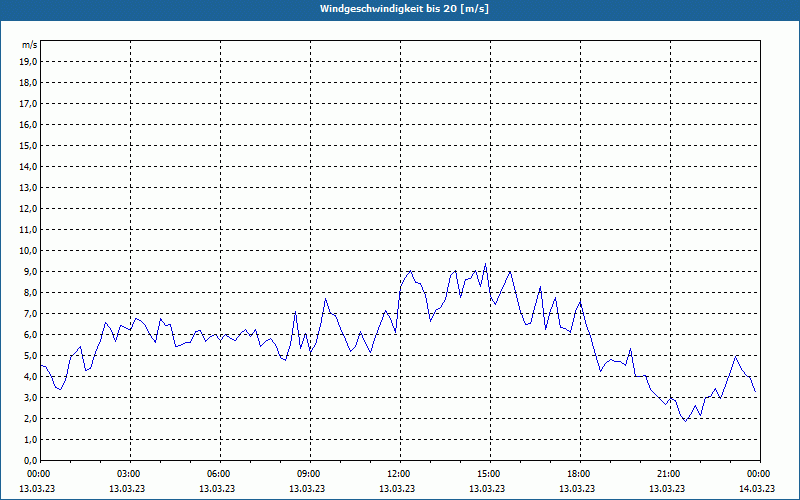The width and height of the screenshot is (800, 500).
Task: Click the m/s unit label
Action: [x=30, y=45]
